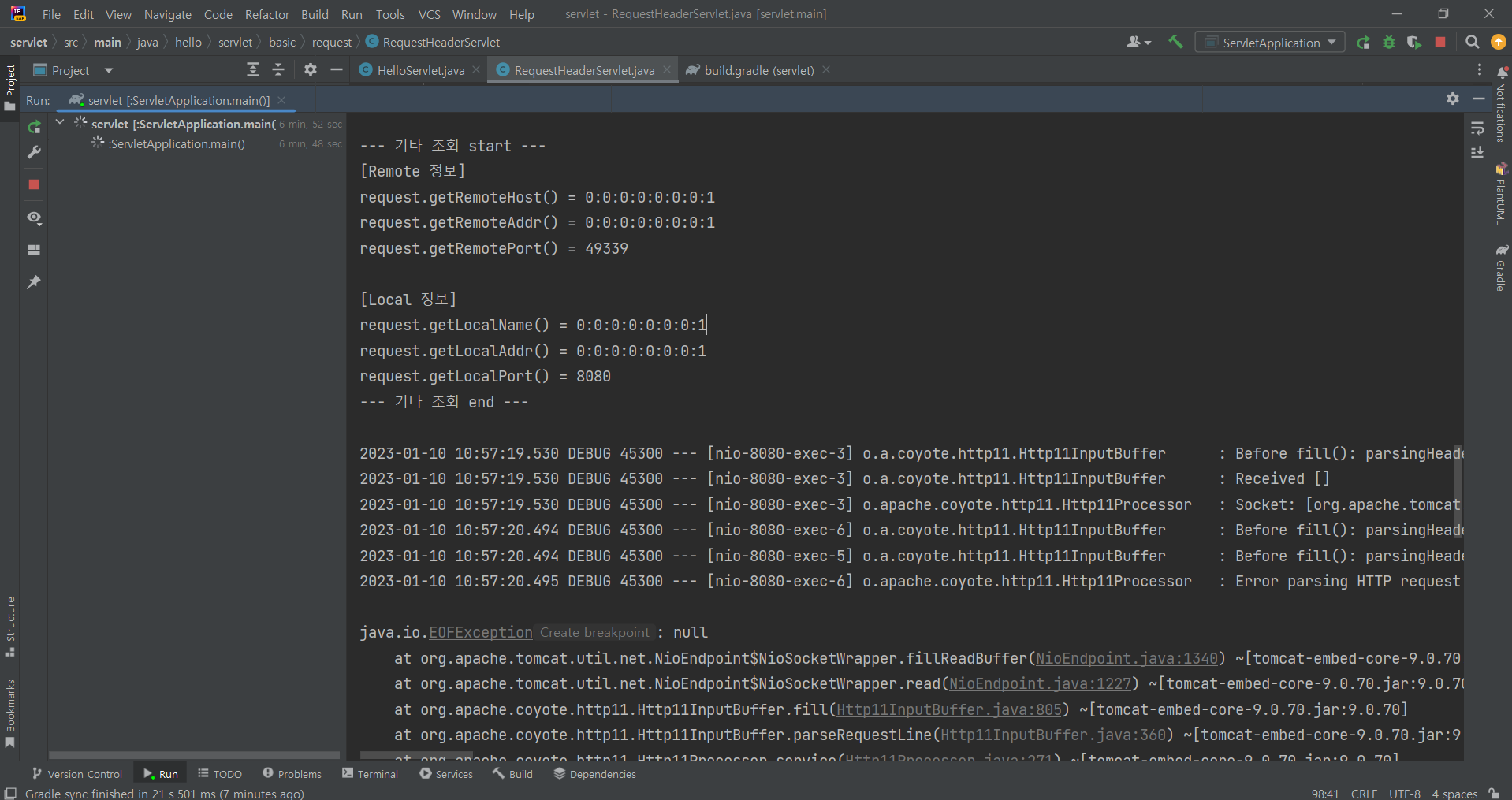Open PlantUML side panel

click(x=1501, y=194)
